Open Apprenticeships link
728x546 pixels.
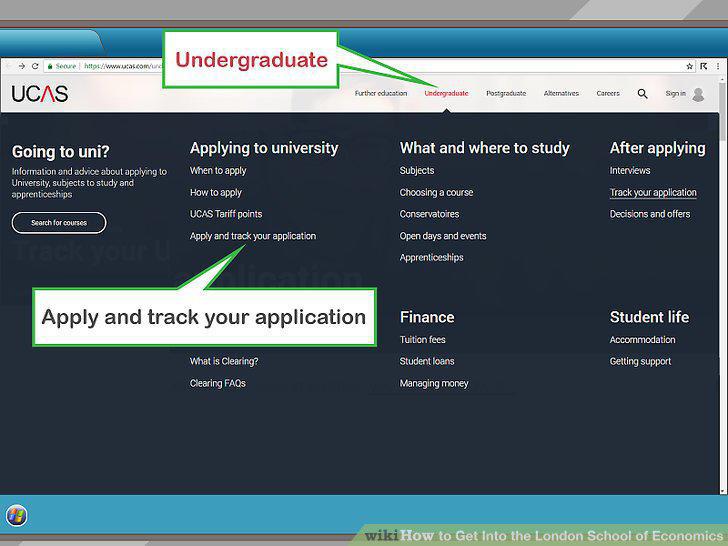click(x=431, y=258)
